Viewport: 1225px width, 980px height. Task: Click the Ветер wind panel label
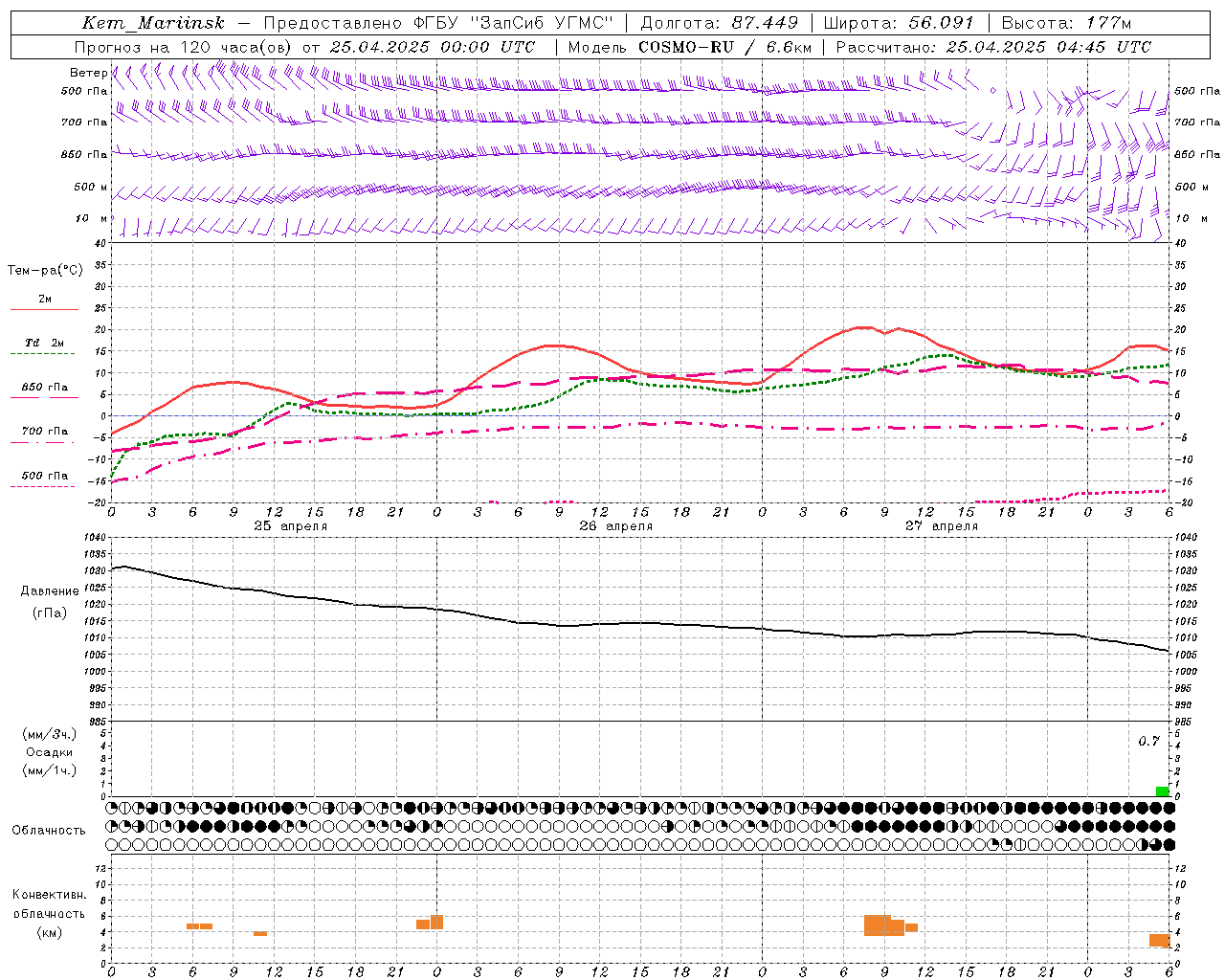pyautogui.click(x=88, y=73)
